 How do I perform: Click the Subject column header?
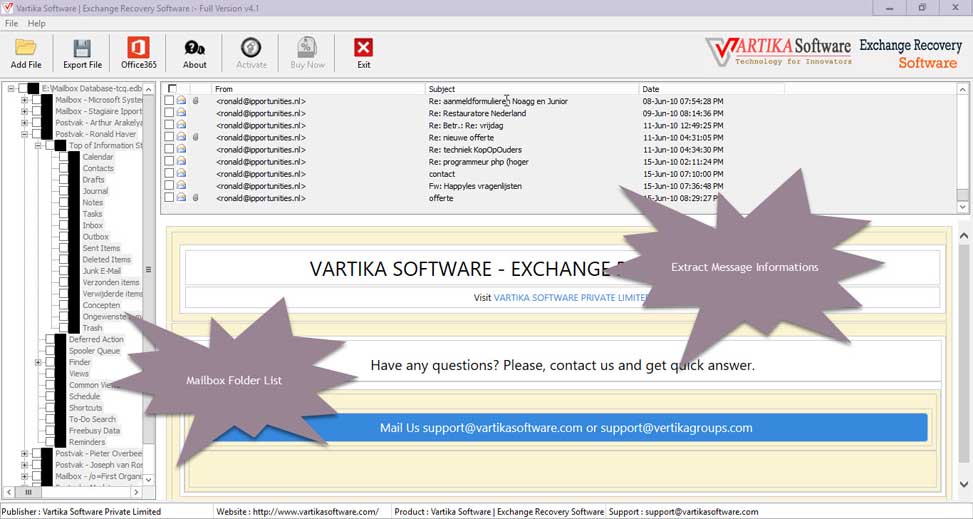coord(532,89)
